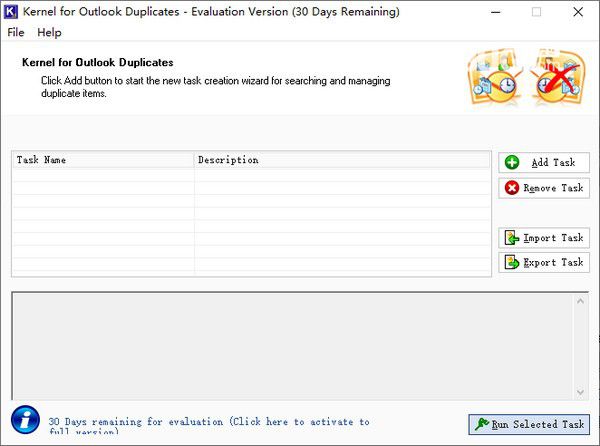Click the log panel scroll down arrow
Viewport: 600px width, 446px height.
click(x=580, y=392)
